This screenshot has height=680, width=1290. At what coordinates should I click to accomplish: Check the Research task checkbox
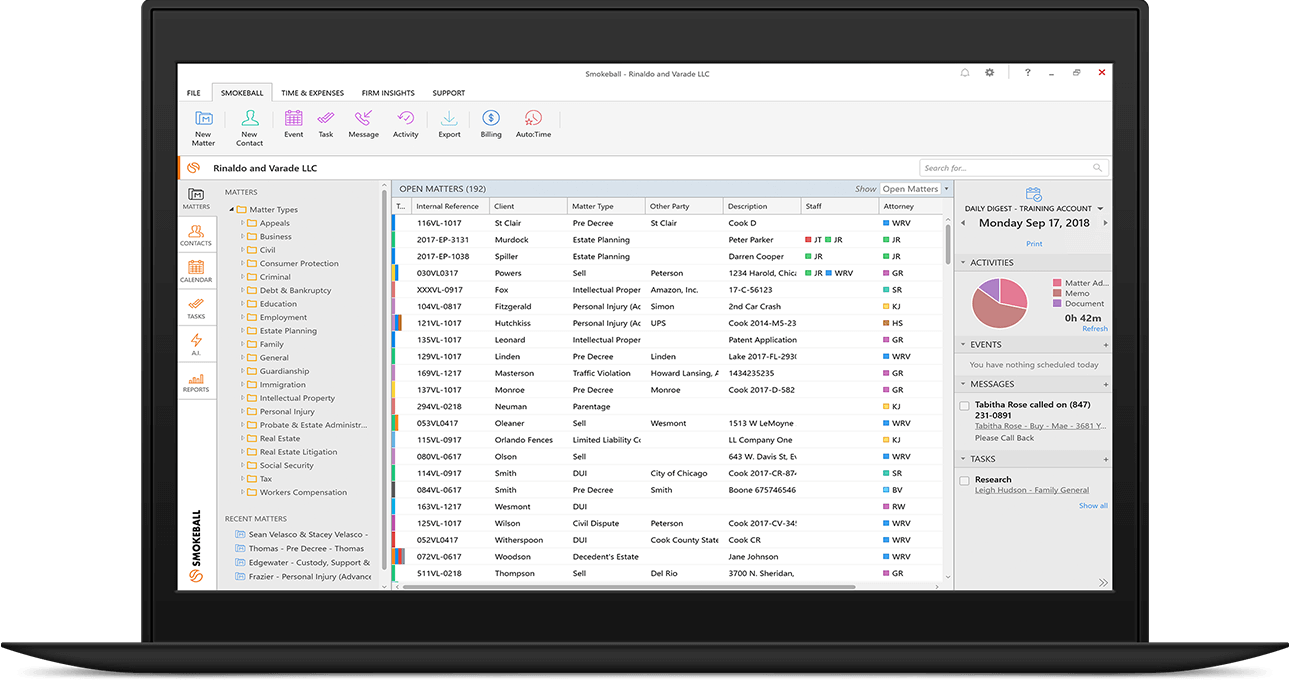coord(965,481)
